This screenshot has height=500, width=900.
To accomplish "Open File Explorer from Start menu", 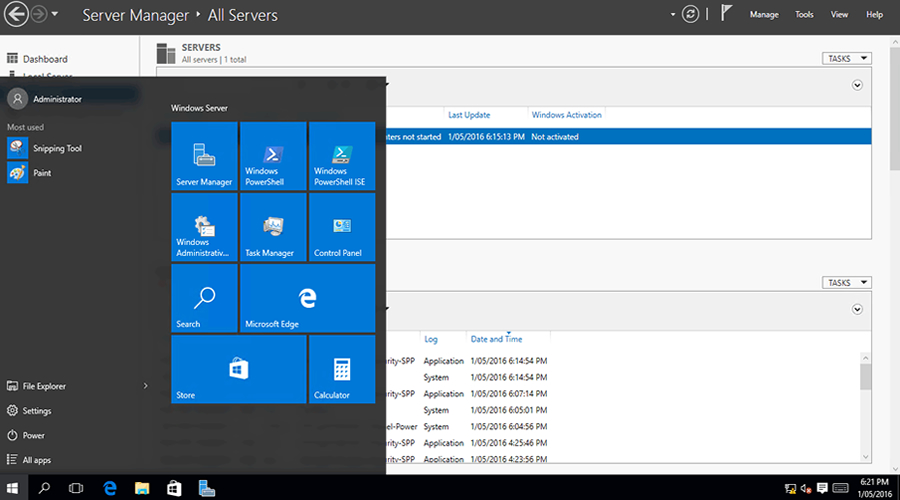I will click(36, 386).
